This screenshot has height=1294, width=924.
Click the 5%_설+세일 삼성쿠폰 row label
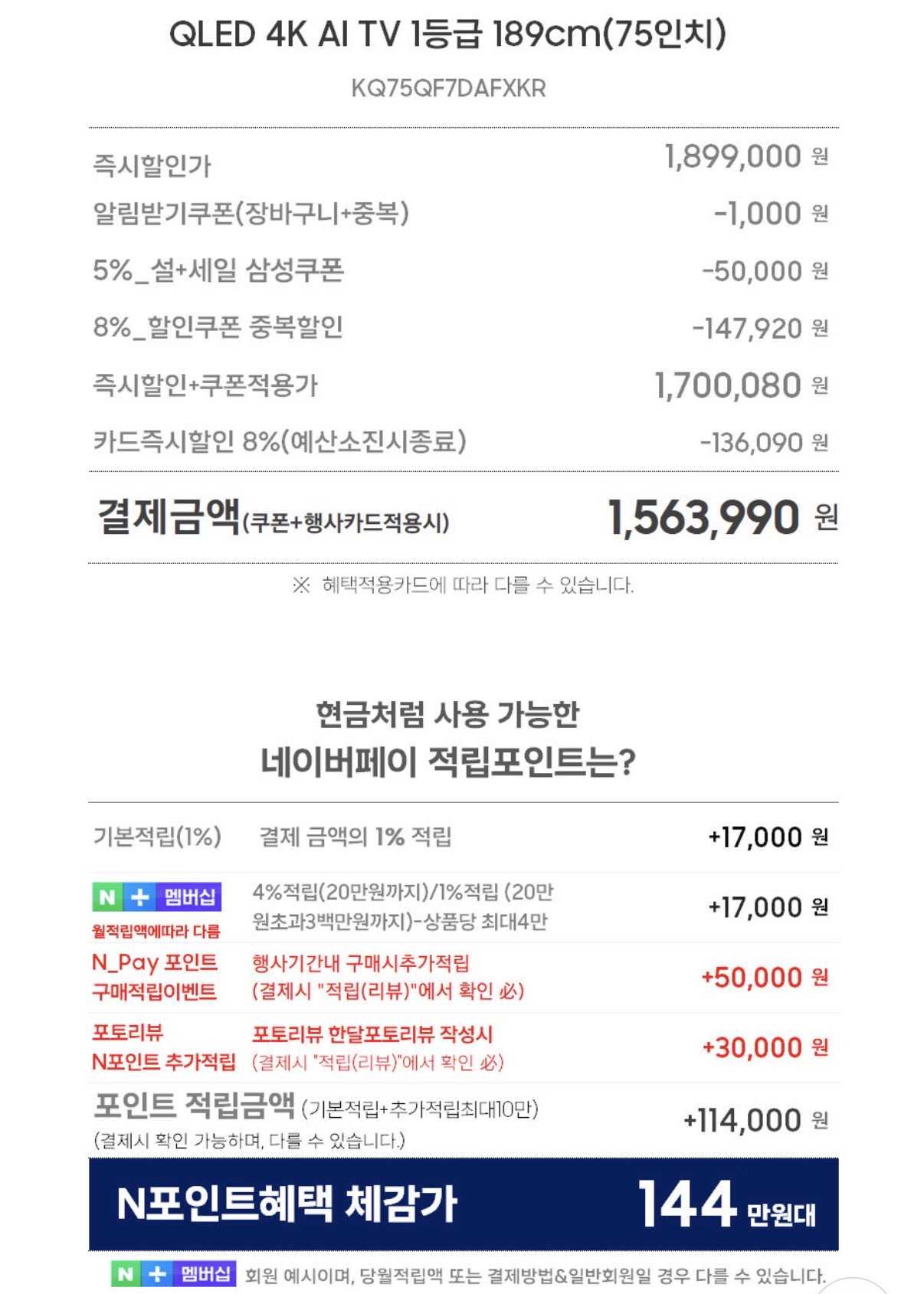click(x=218, y=270)
